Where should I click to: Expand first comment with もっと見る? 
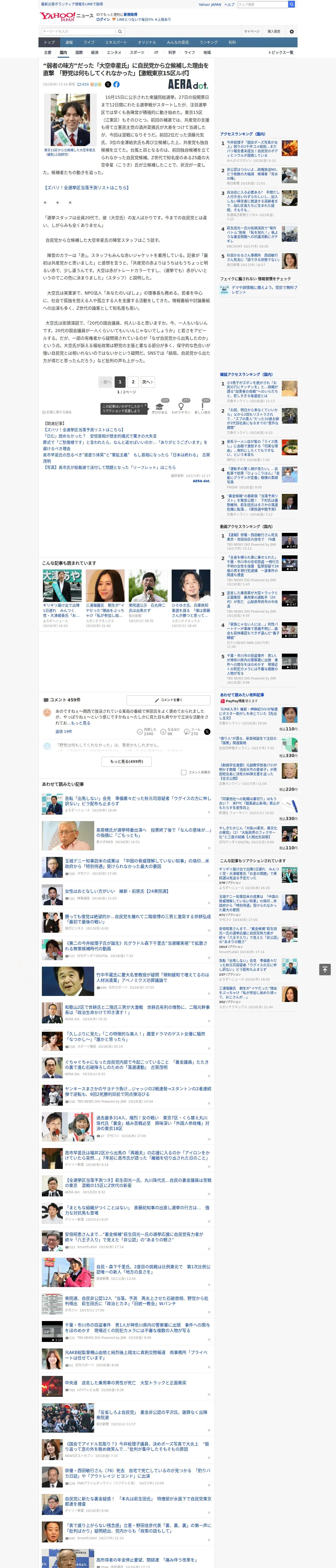pyautogui.click(x=81, y=723)
